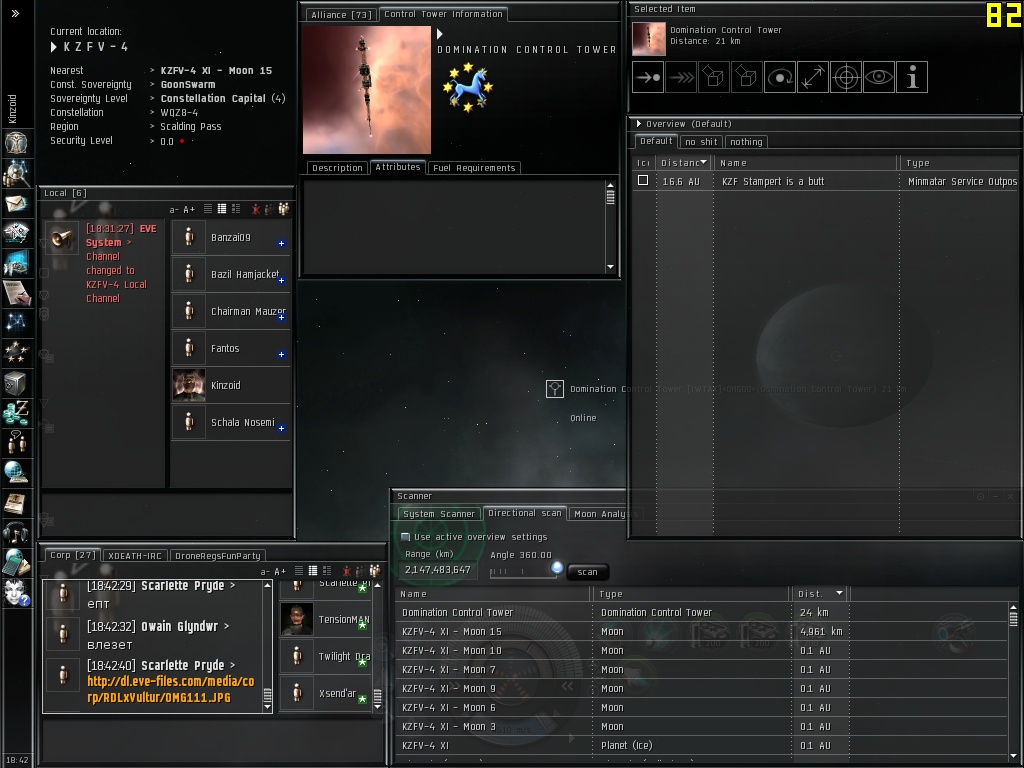Increase Local chat font with A+ button
Image resolution: width=1024 pixels, height=768 pixels.
(189, 210)
